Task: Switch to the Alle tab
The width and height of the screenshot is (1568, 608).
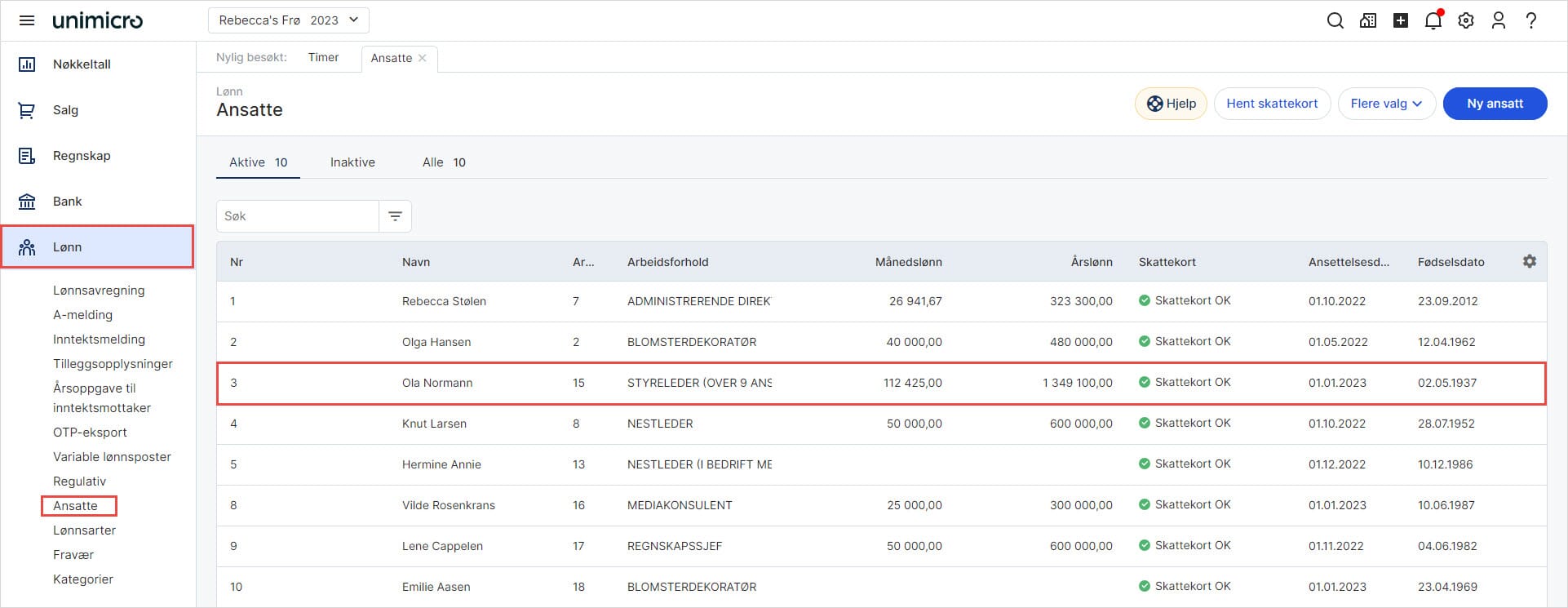Action: pos(443,162)
